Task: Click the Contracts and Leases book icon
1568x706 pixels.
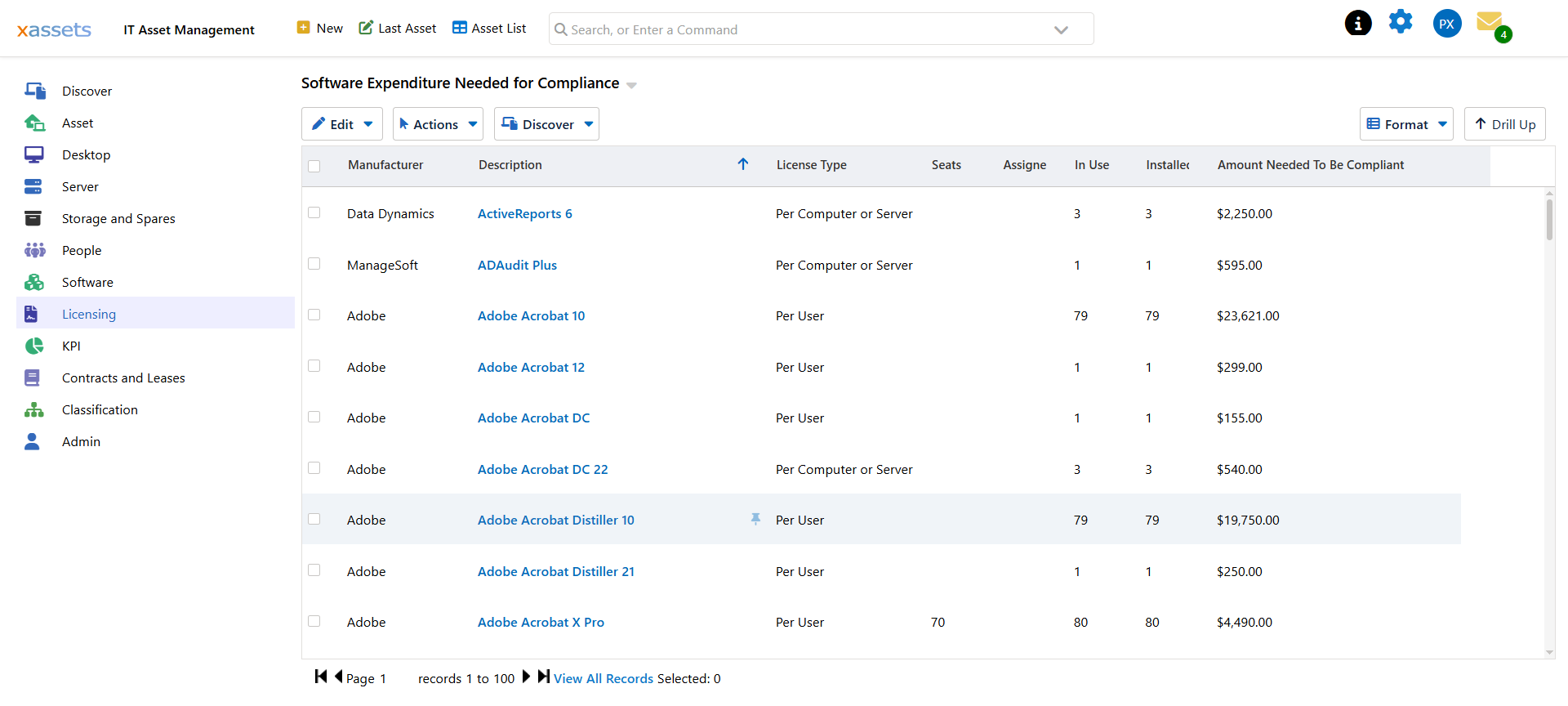Action: [32, 378]
